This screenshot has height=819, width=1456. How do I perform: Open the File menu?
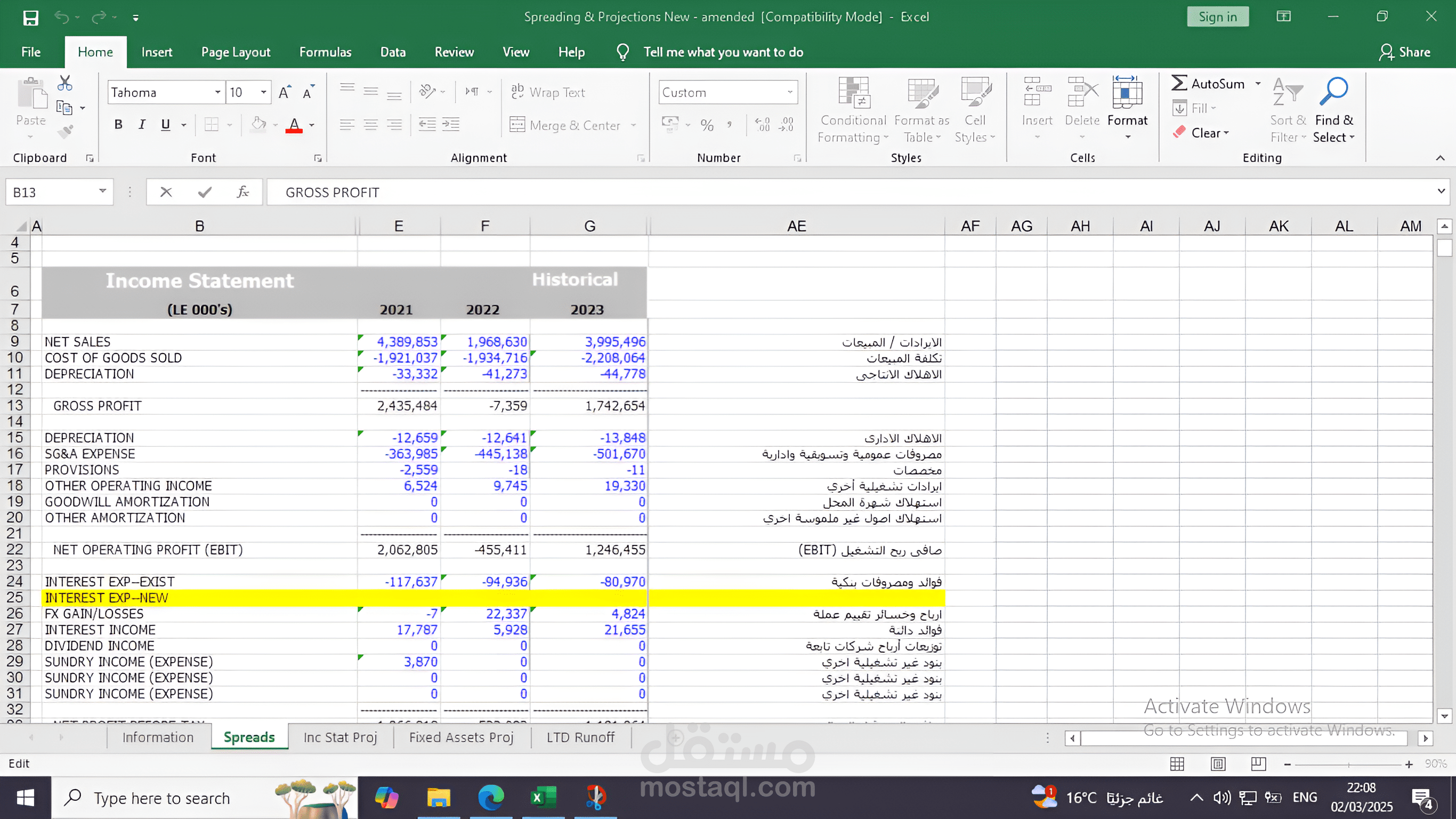pyautogui.click(x=31, y=52)
